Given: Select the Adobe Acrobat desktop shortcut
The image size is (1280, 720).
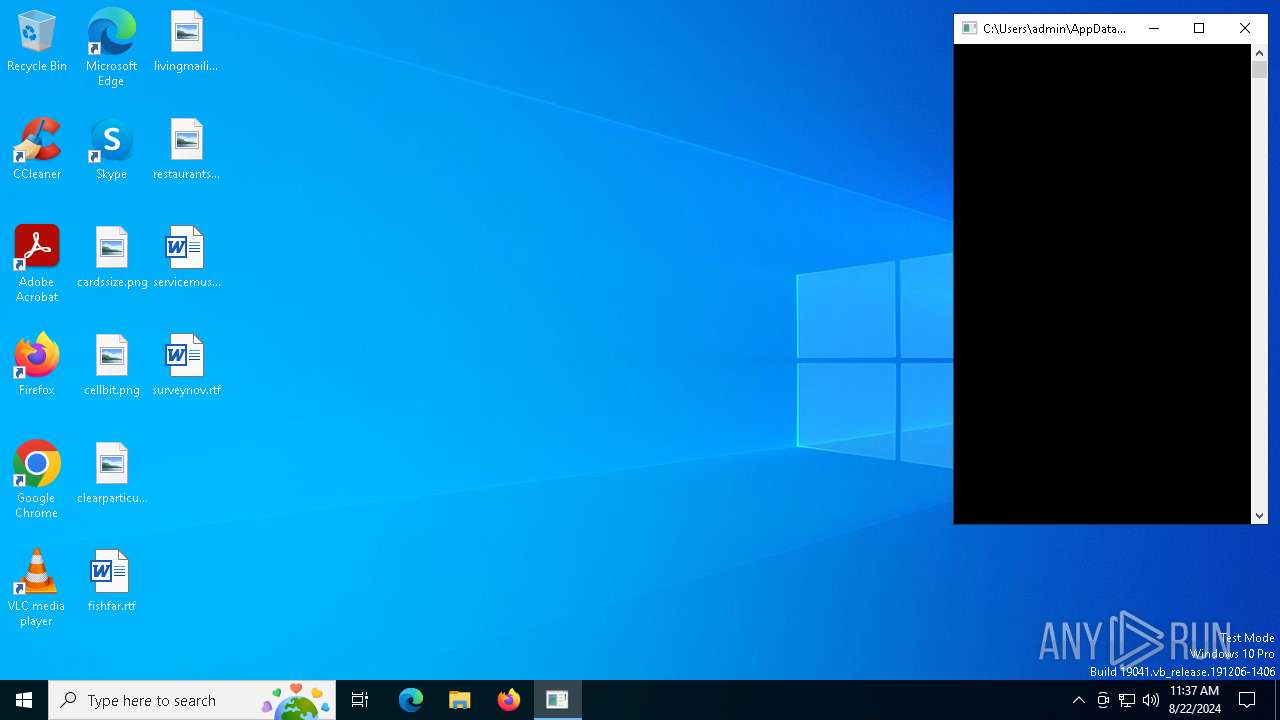Looking at the screenshot, I should tap(37, 264).
